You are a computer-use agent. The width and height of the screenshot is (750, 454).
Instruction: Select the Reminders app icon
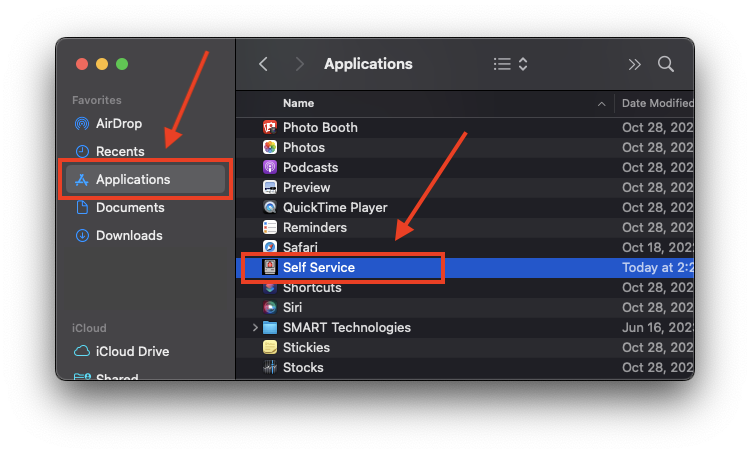pos(270,227)
